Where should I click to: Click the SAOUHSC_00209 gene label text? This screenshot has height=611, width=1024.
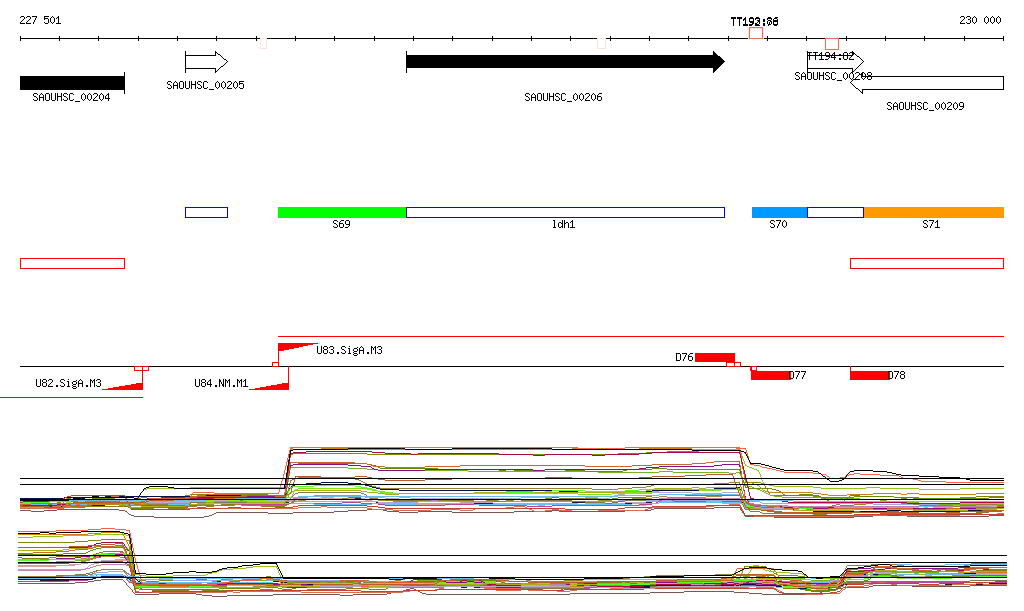click(x=925, y=106)
